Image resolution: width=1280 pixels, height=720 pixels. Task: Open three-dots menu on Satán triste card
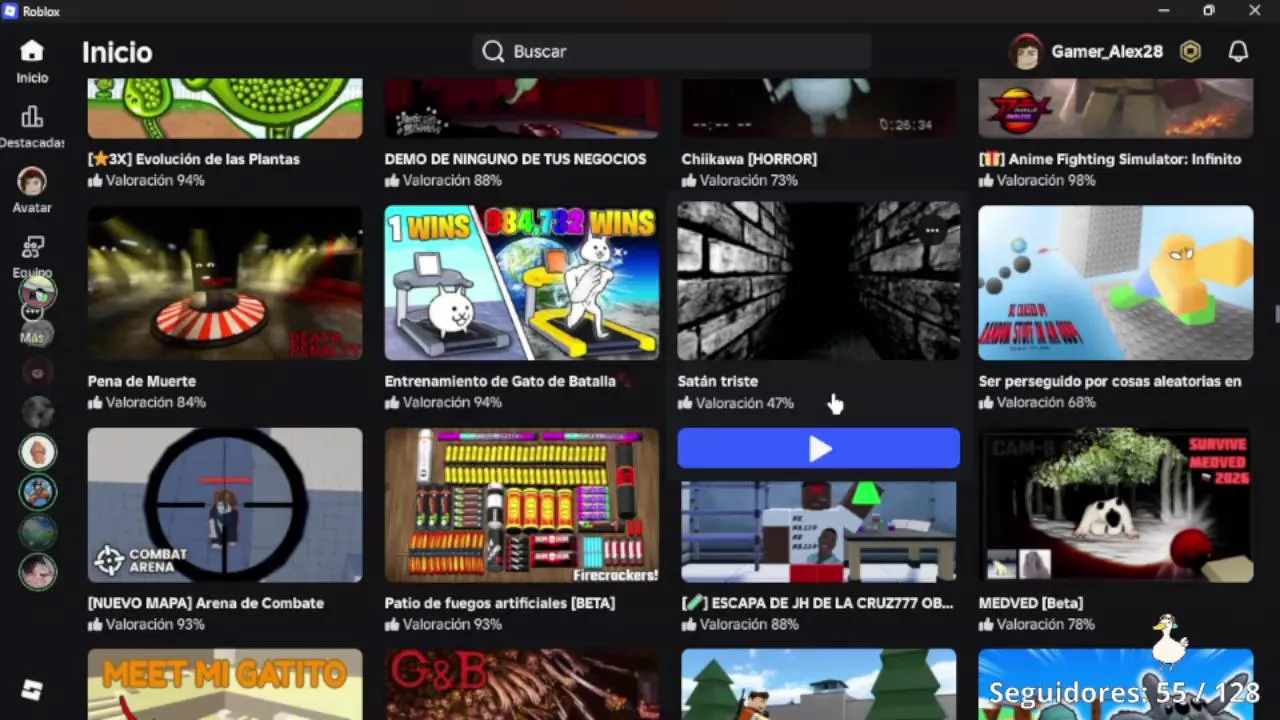[932, 230]
